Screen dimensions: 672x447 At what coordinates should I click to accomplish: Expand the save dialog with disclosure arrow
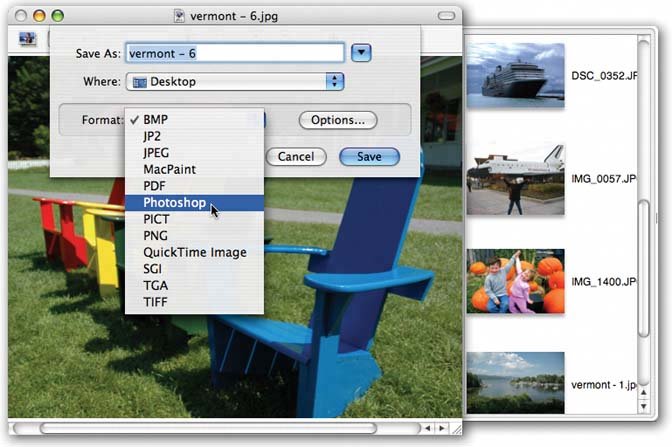pyautogui.click(x=362, y=52)
